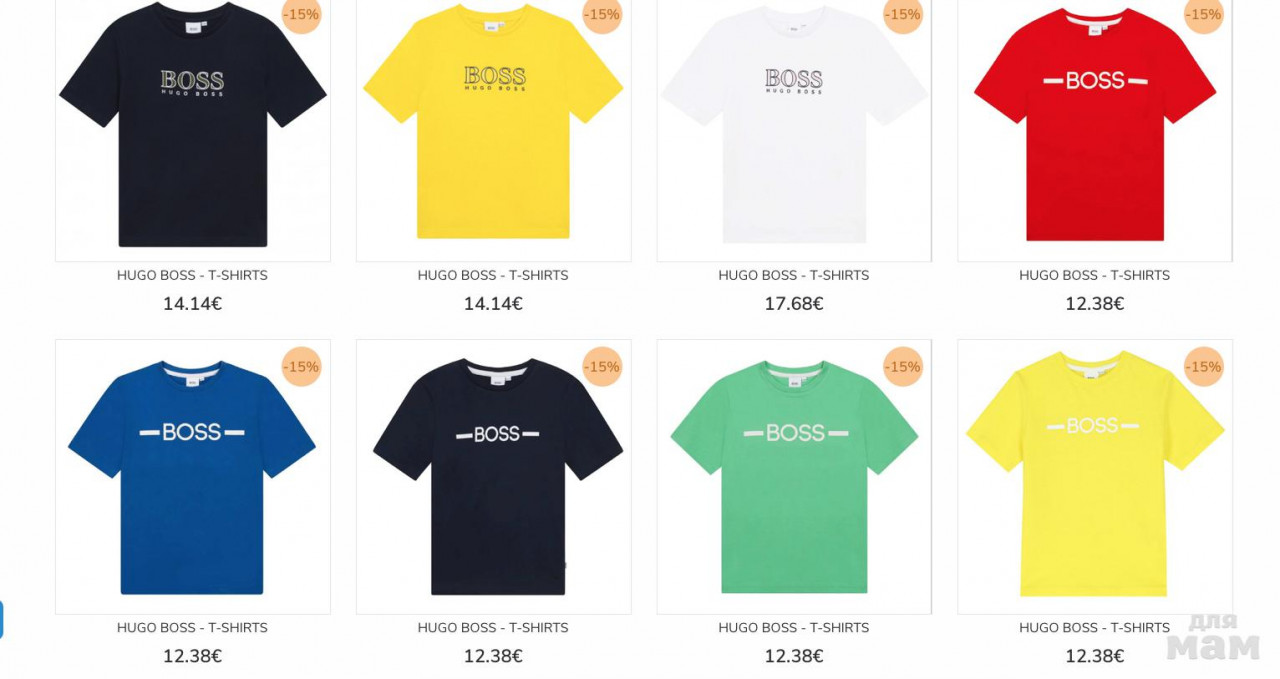The width and height of the screenshot is (1280, 679).
Task: Open the title link under the blue t-shirt
Action: tap(192, 628)
